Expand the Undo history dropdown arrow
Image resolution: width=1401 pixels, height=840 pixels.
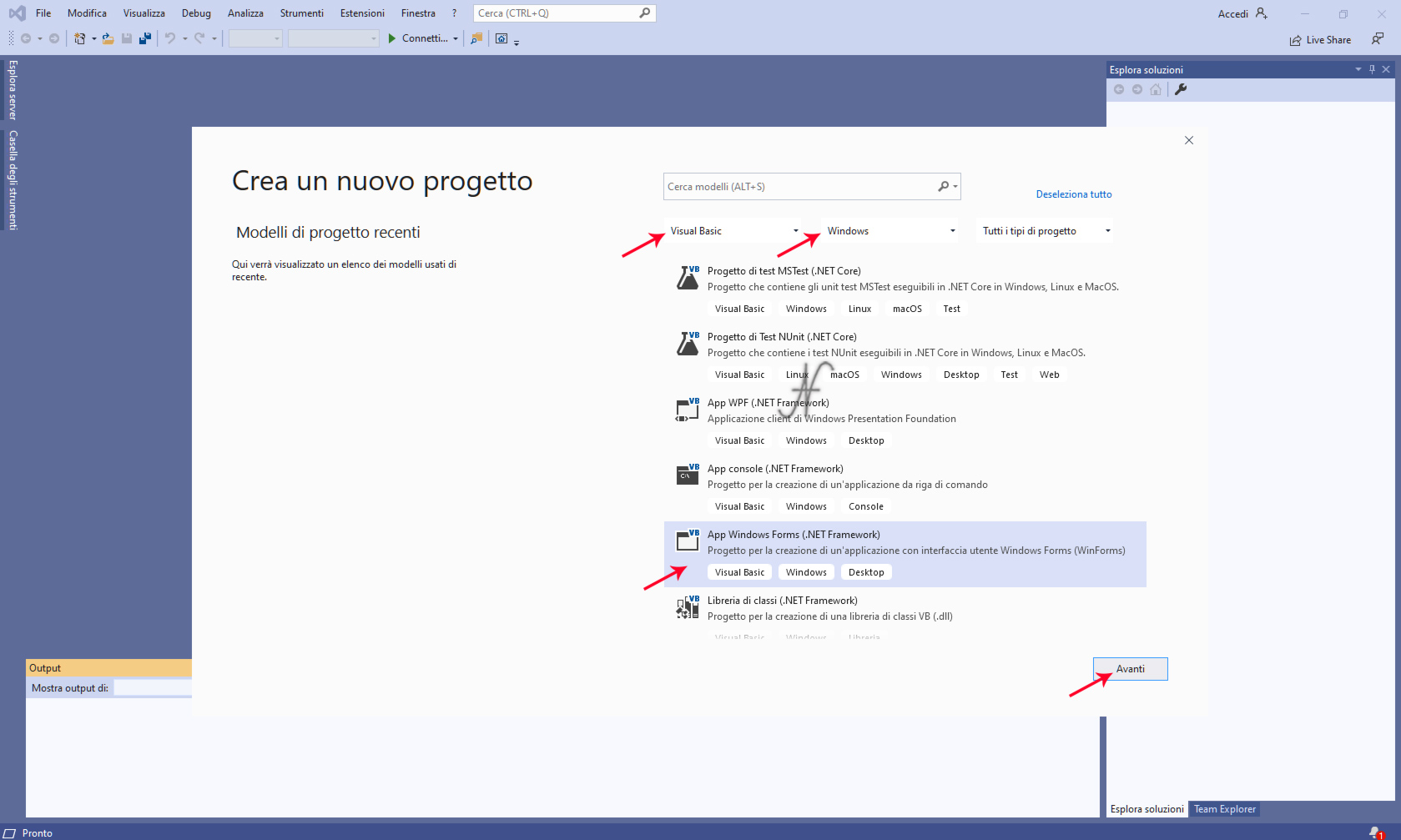coord(185,38)
